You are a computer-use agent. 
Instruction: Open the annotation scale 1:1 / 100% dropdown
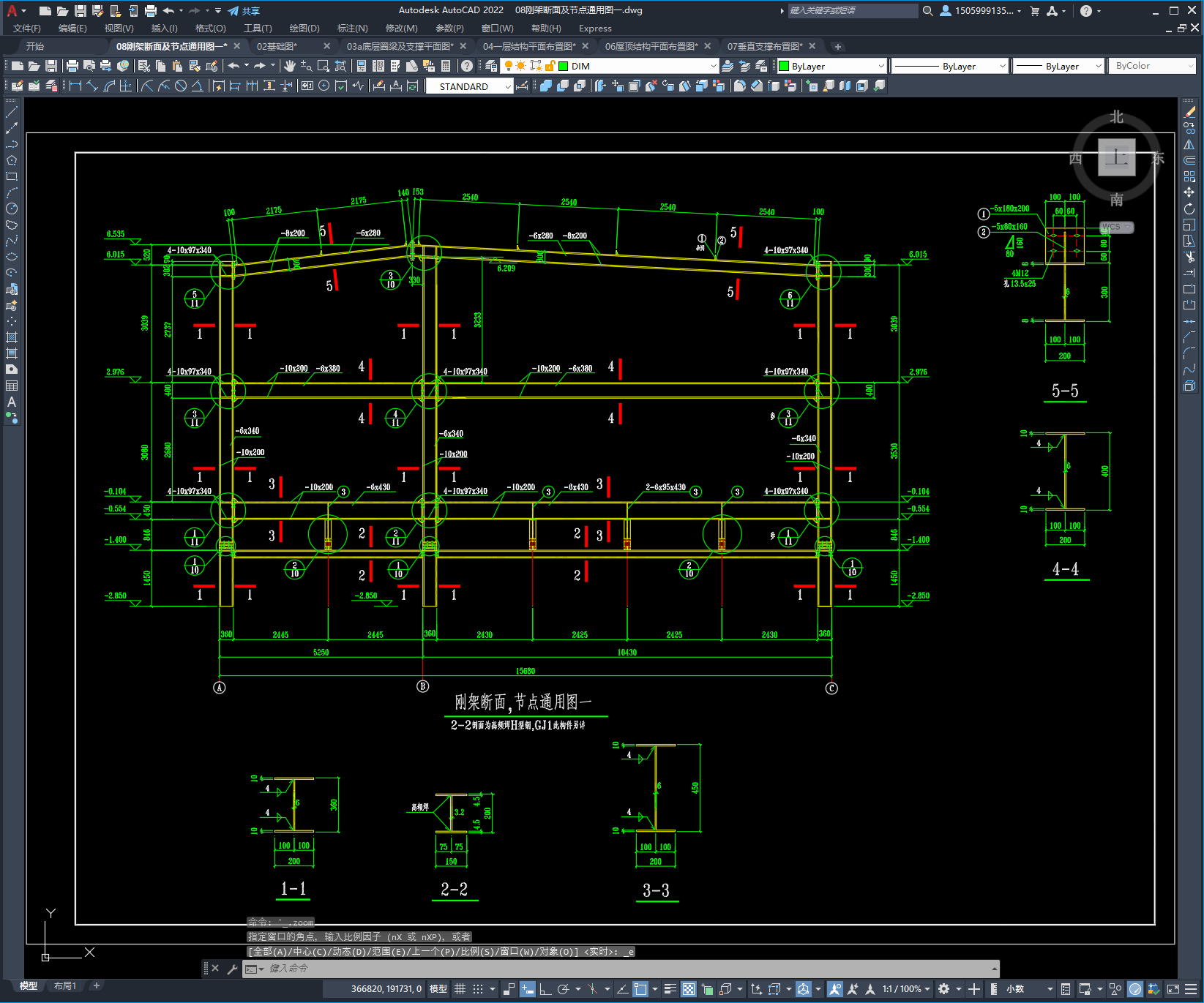tap(906, 989)
